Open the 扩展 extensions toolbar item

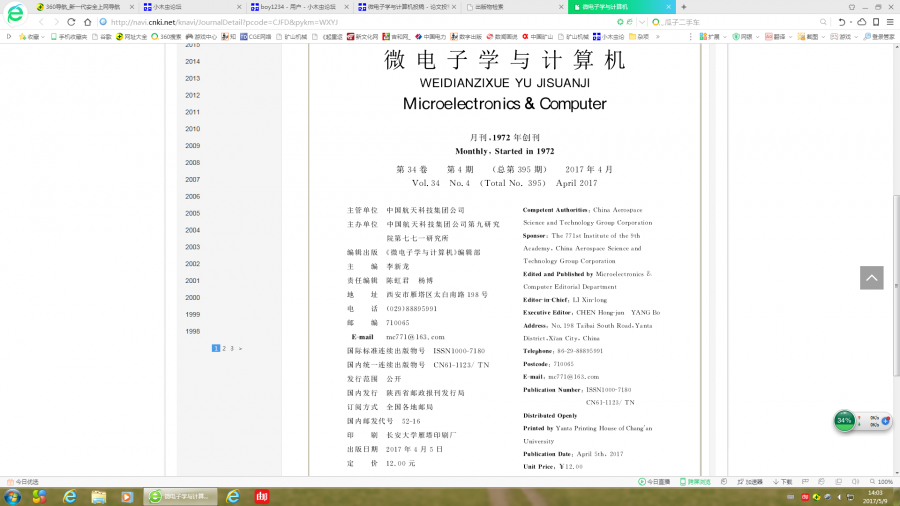click(712, 36)
